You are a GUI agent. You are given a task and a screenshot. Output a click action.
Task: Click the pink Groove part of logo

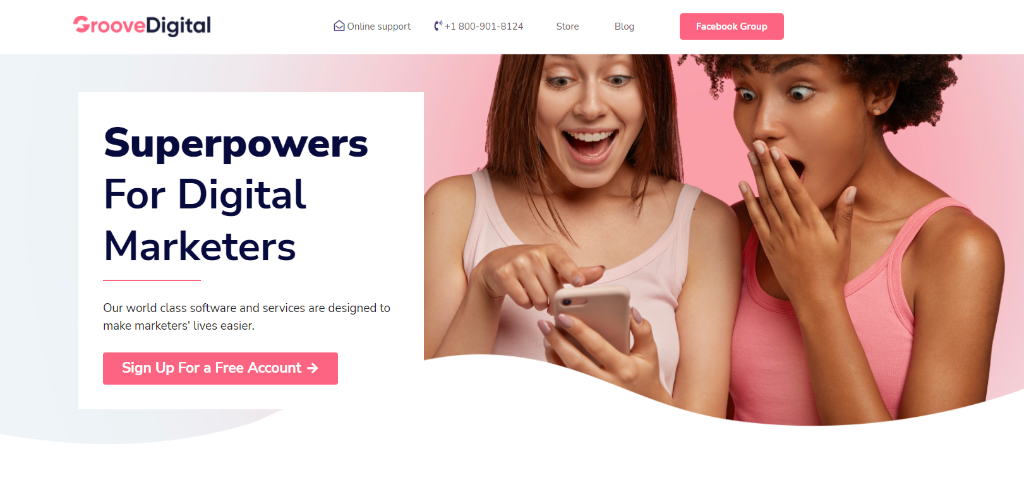(109, 25)
